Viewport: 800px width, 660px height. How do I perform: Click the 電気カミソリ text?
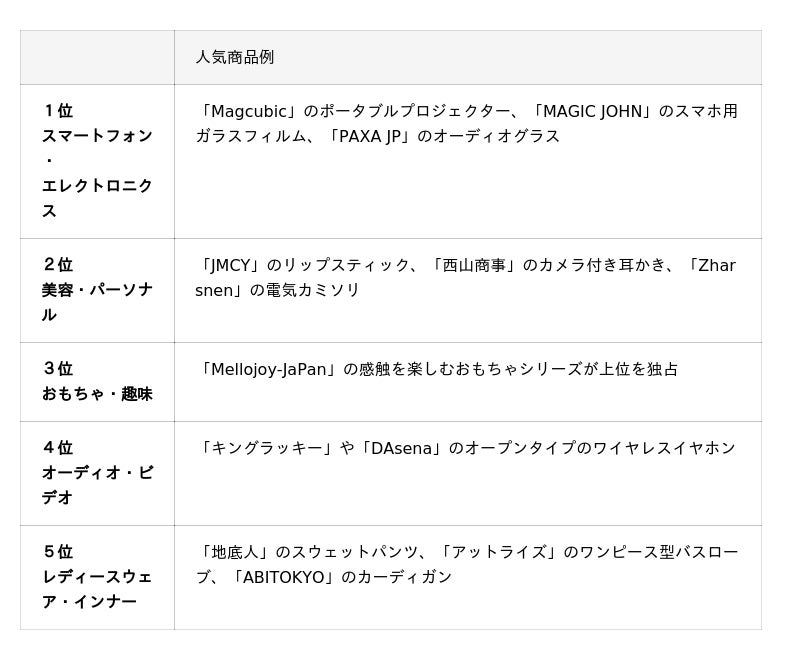(x=313, y=290)
